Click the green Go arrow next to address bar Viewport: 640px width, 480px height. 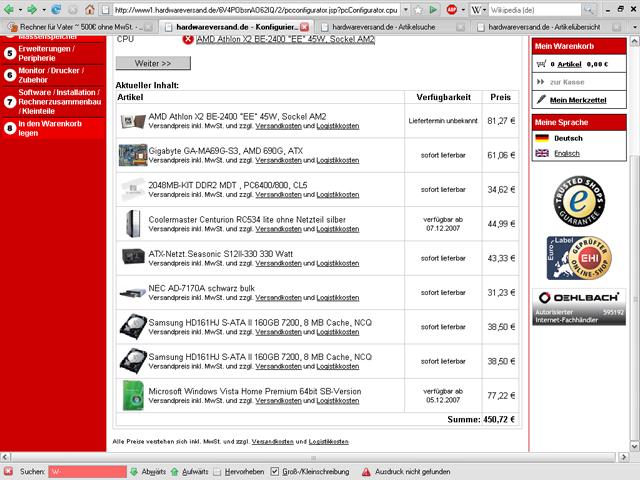click(x=433, y=9)
